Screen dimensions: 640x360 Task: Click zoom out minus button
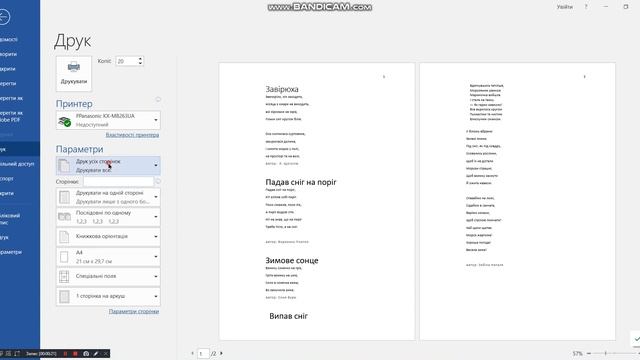589,353
